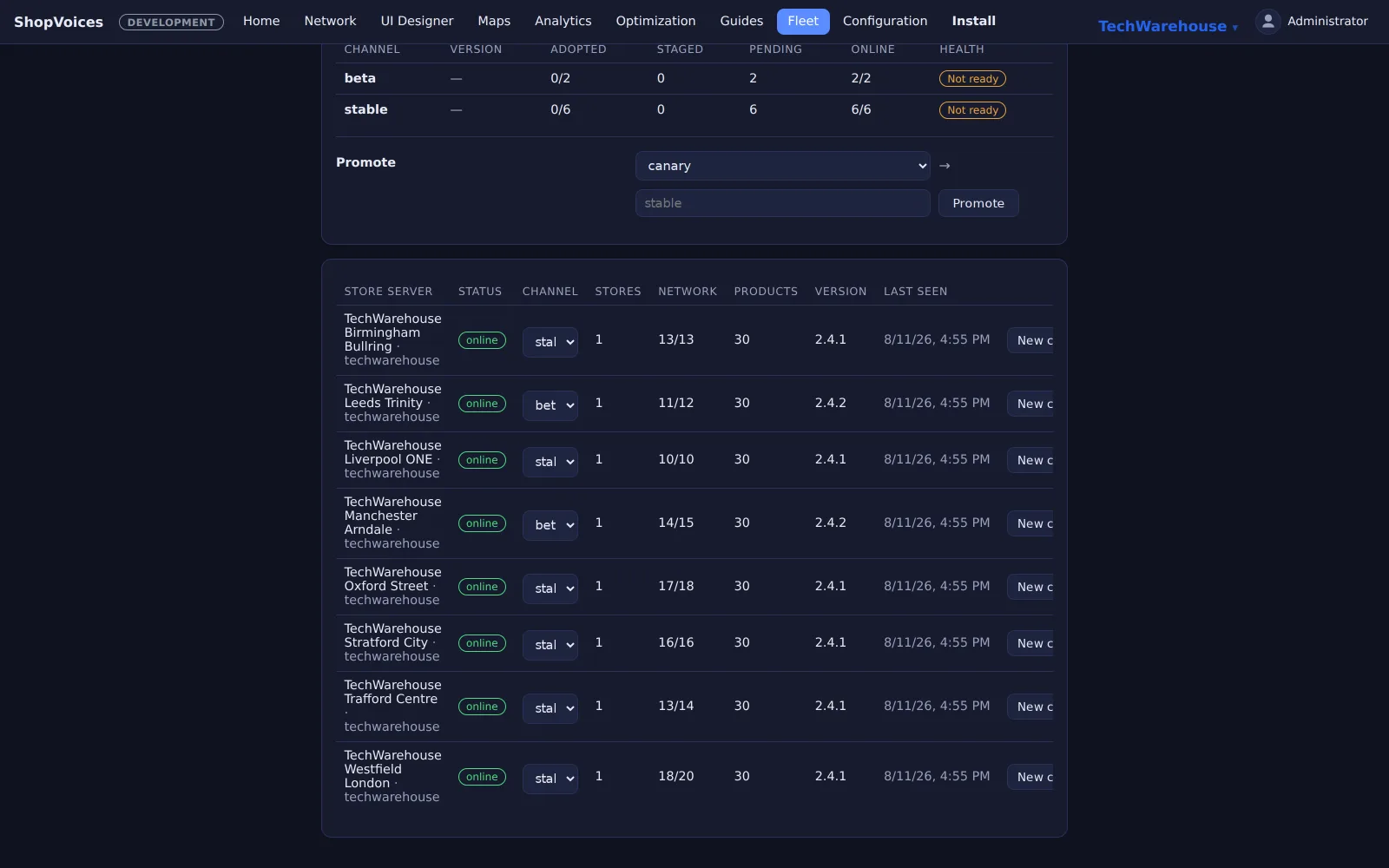This screenshot has width=1389, height=868.
Task: Click the NETWORK column header
Action: click(x=688, y=292)
